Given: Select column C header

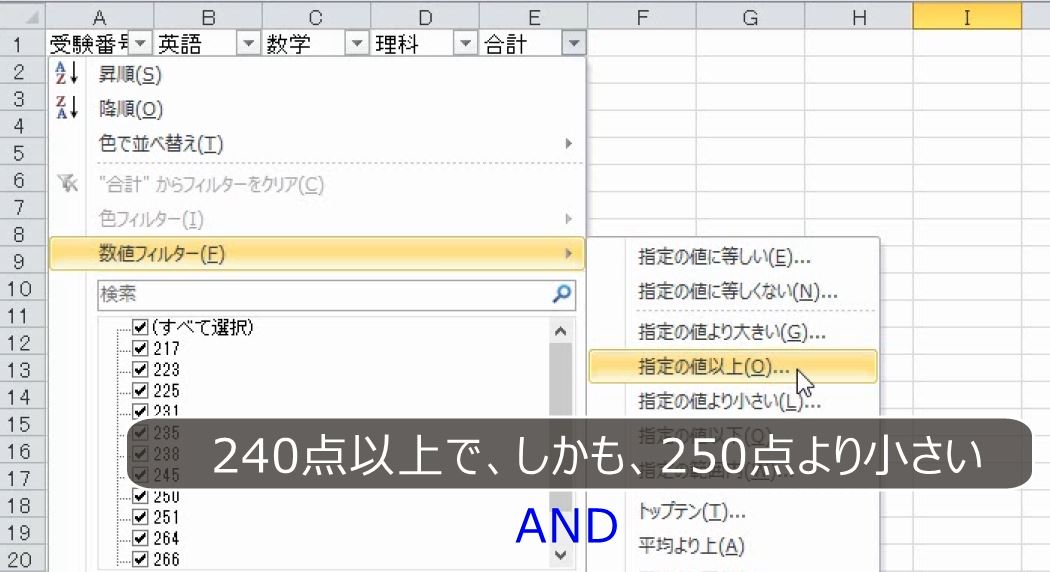Looking at the screenshot, I should coord(316,17).
